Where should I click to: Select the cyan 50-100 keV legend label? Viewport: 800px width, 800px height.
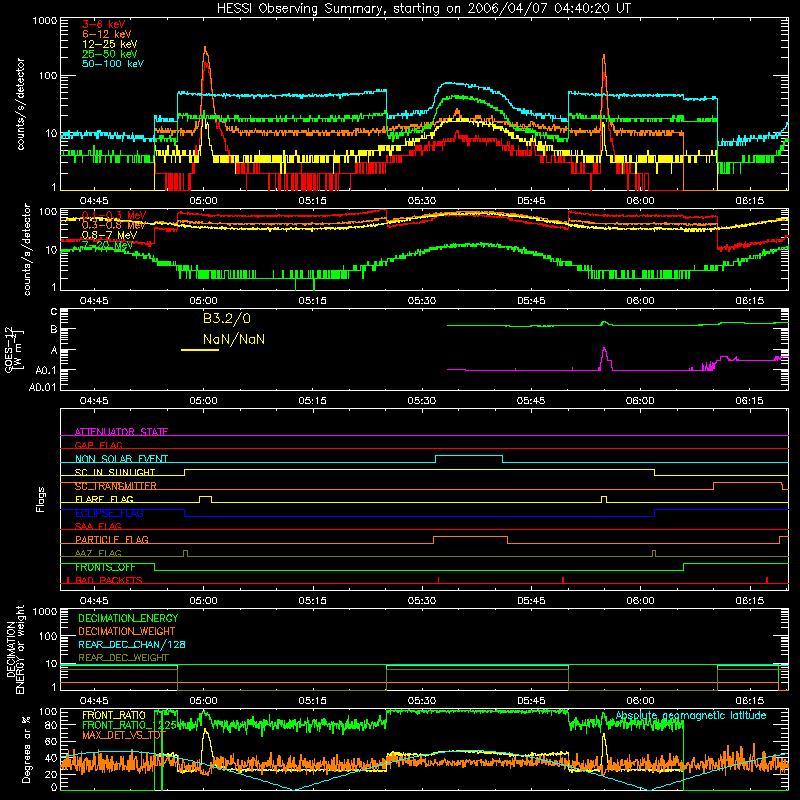113,64
